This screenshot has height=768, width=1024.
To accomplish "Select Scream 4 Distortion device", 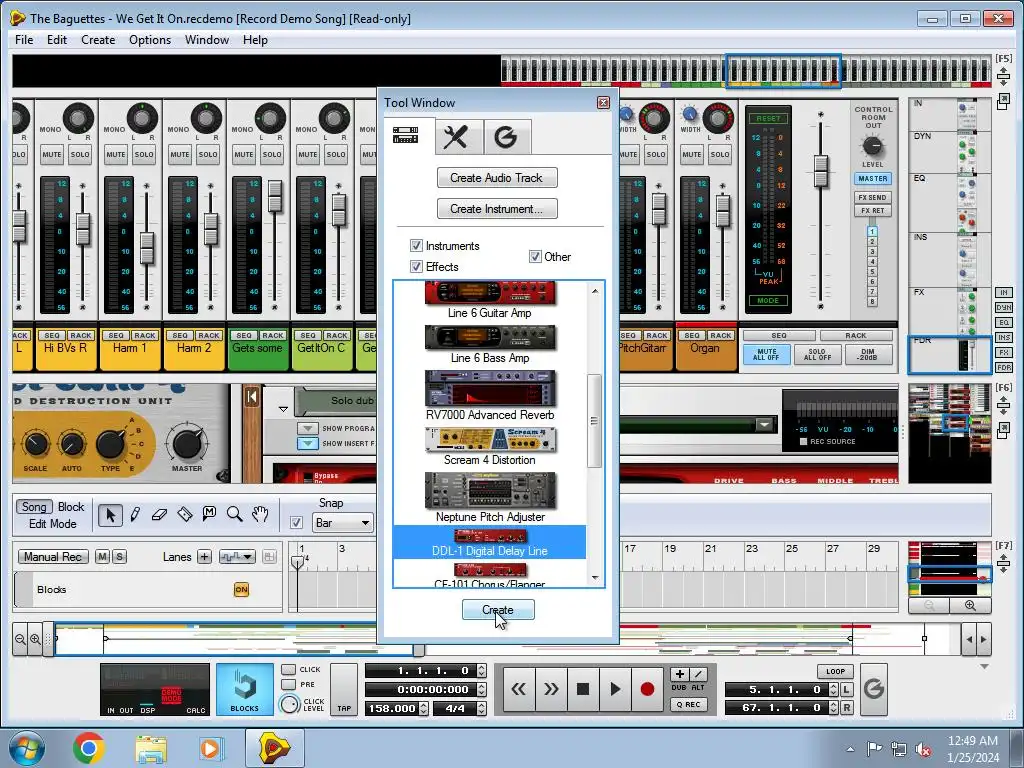I will pos(490,447).
